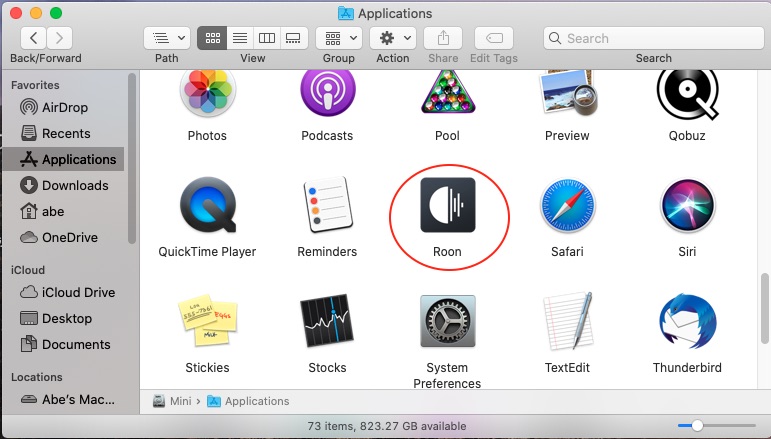Open the Reminders app icon
The height and width of the screenshot is (439, 771).
pyautogui.click(x=327, y=205)
